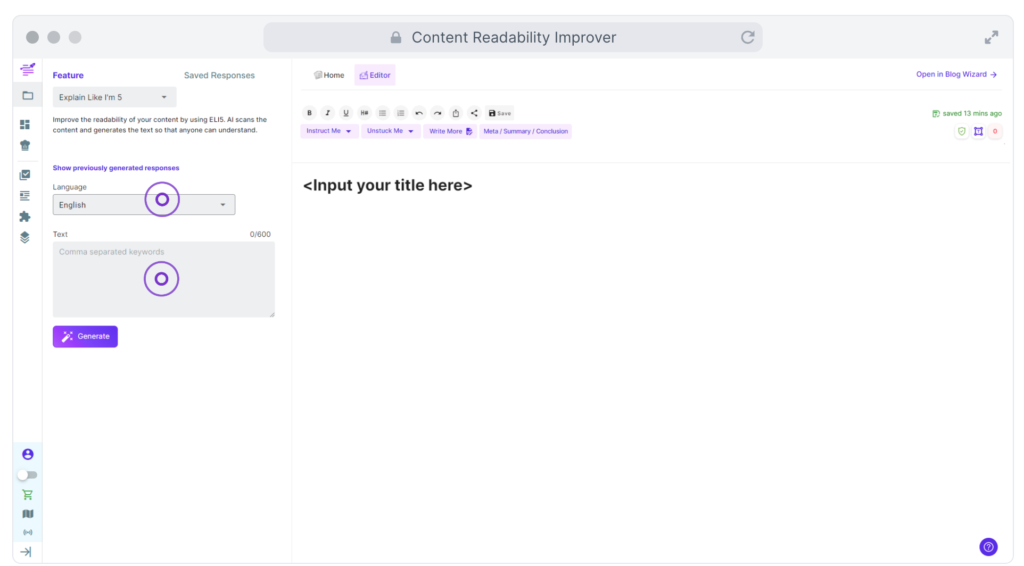The height and width of the screenshot is (566, 1024).
Task: Click the red zero counter badge
Action: click(995, 131)
